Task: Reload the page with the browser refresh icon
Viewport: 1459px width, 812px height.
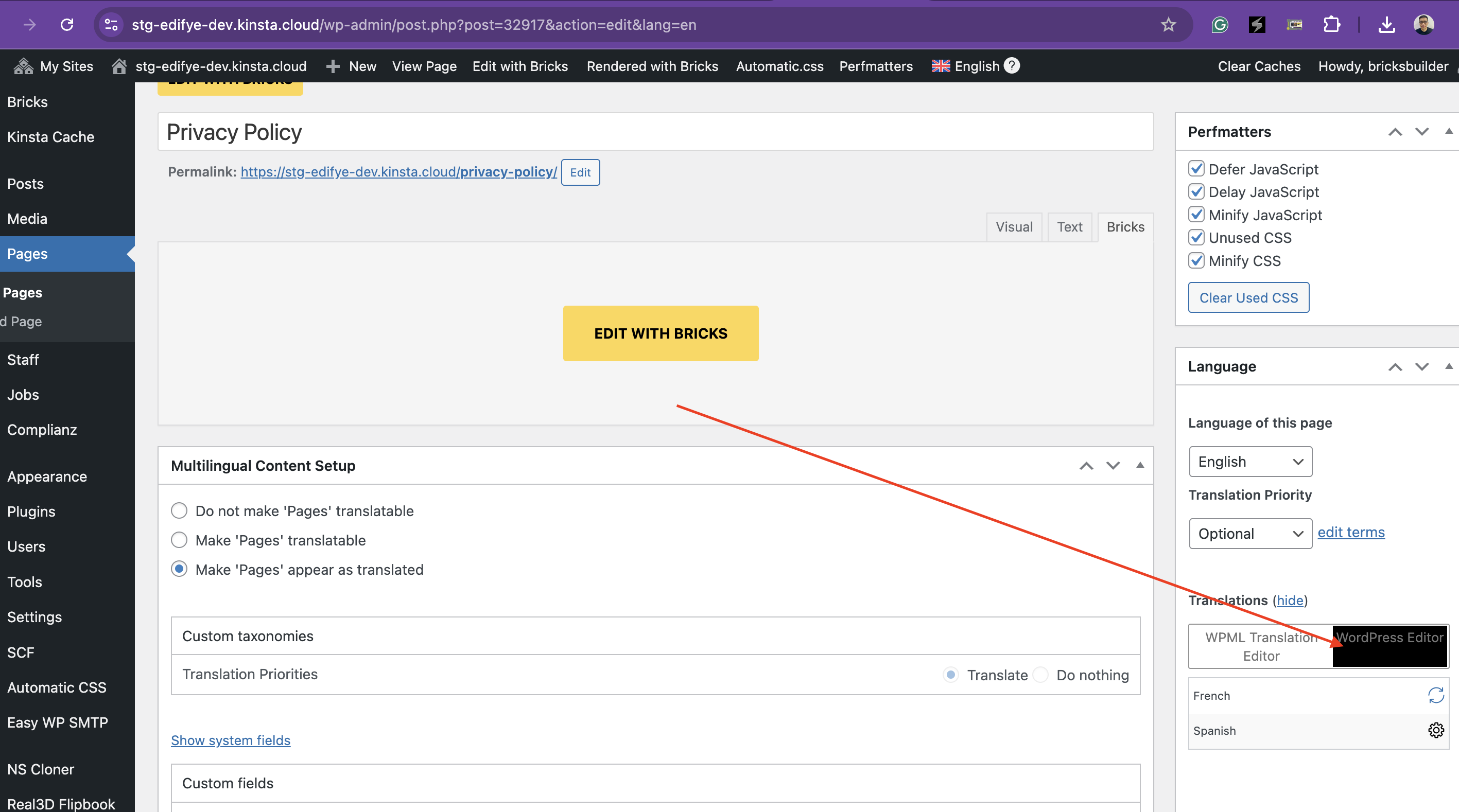Action: coord(67,24)
